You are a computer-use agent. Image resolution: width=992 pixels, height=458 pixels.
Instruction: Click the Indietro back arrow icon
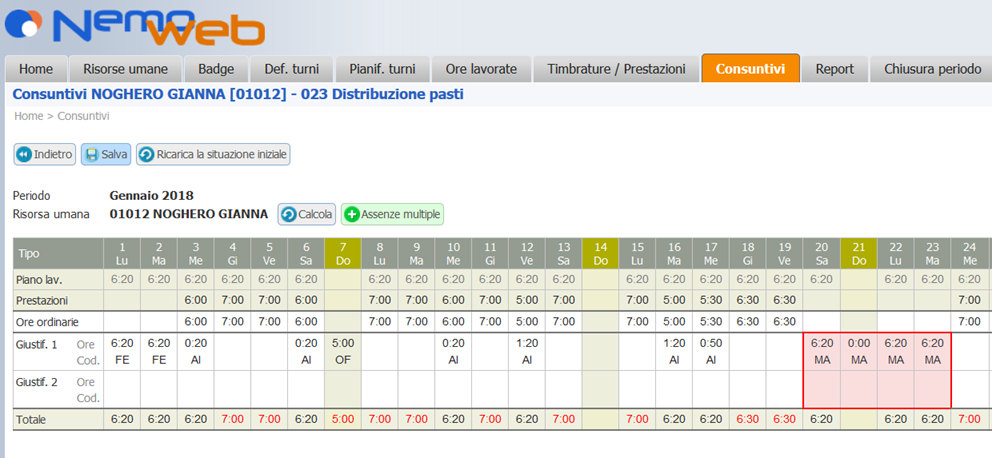click(24, 154)
